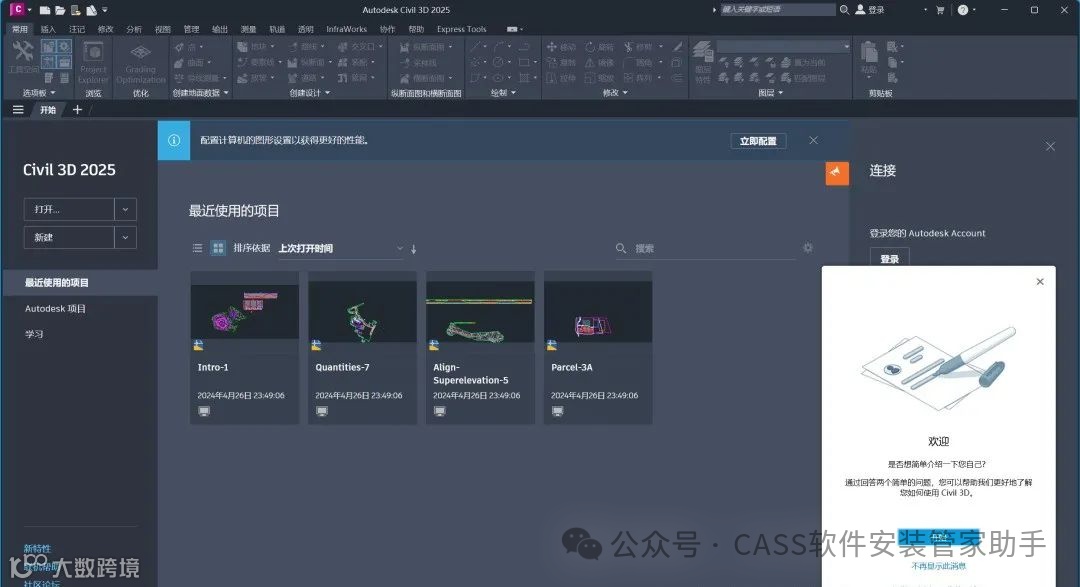Click the Intersection (交叉口) tool

(x=360, y=47)
